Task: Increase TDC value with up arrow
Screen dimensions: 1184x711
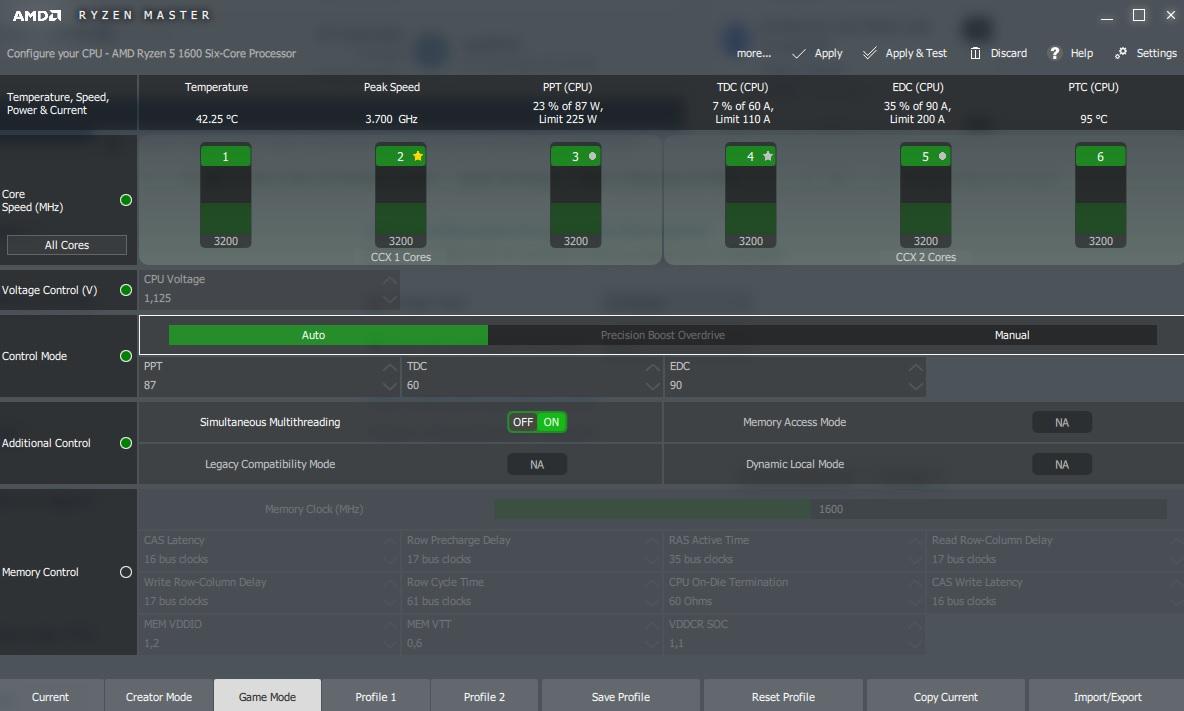Action: coord(652,368)
